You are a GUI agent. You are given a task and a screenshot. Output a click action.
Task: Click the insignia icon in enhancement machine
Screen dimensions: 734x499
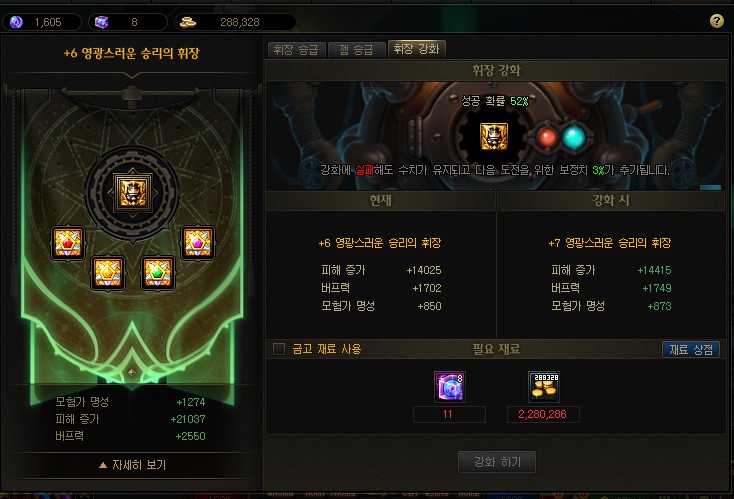(494, 137)
